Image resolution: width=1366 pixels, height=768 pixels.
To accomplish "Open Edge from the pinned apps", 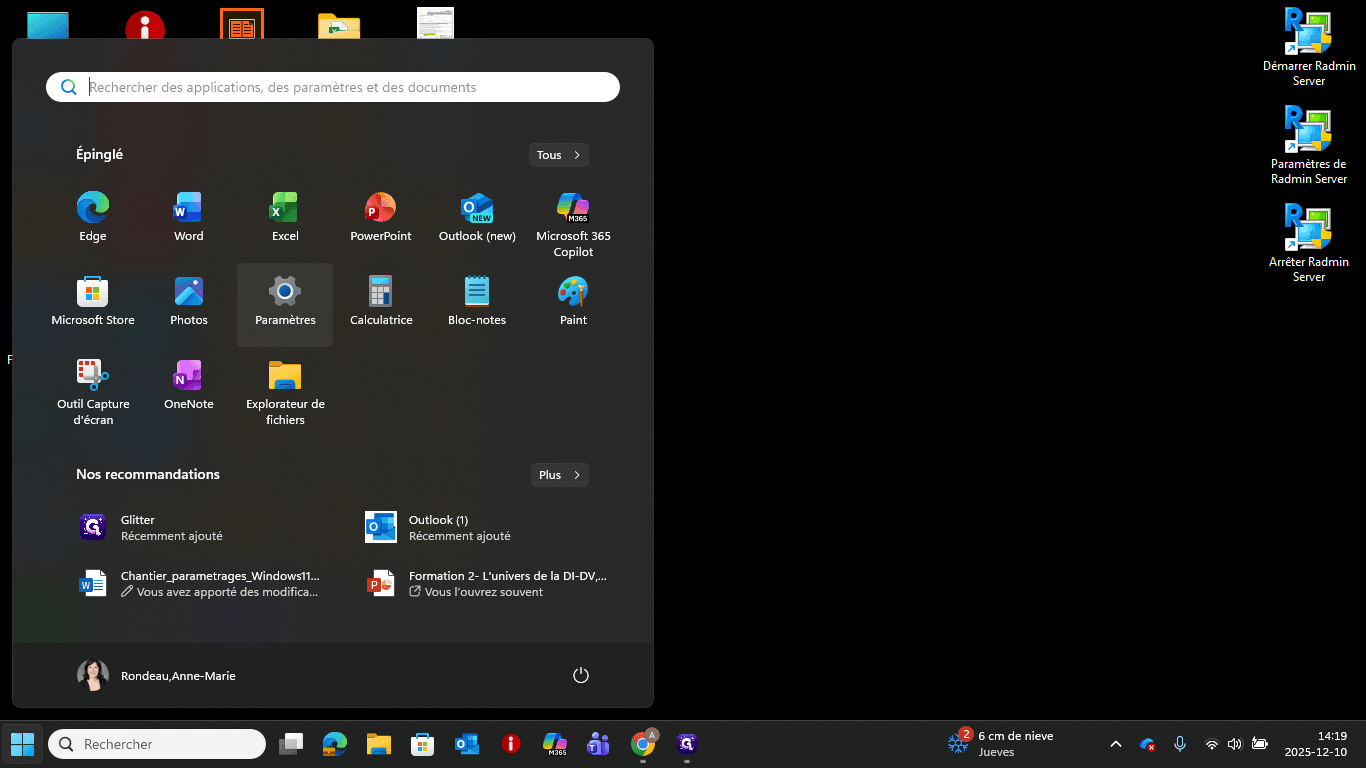I will click(x=93, y=218).
